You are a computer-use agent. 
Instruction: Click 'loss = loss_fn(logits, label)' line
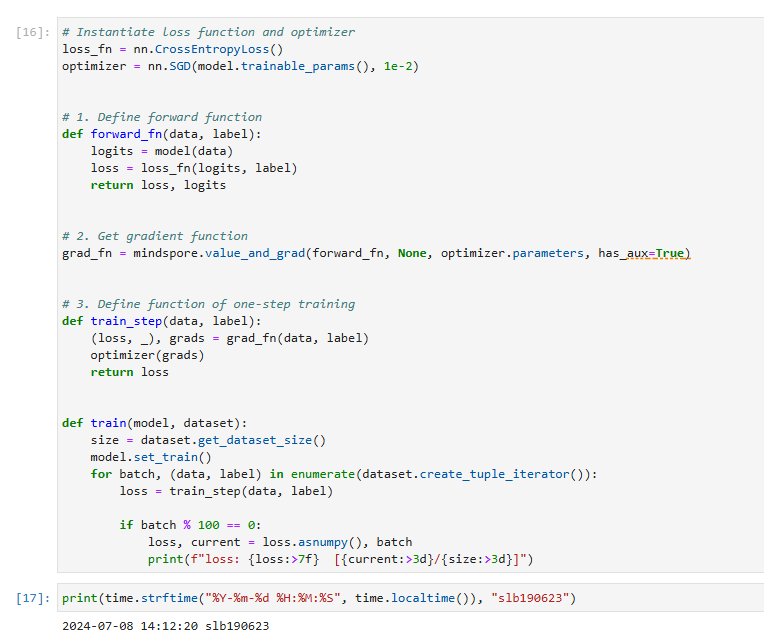tap(194, 168)
